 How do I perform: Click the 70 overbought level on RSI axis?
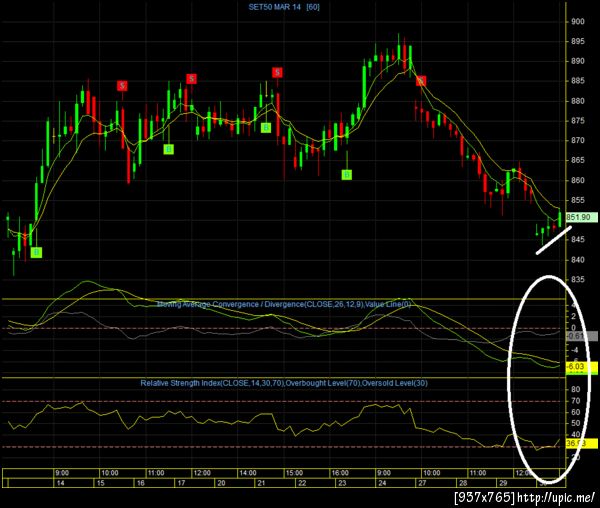(576, 401)
